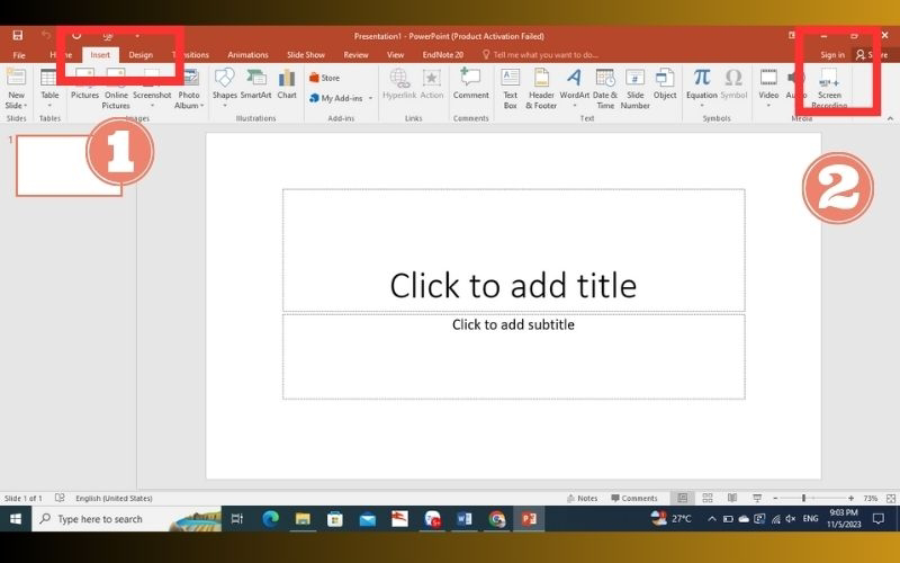Image resolution: width=900 pixels, height=563 pixels.
Task: Open Task View on taskbar
Action: click(x=237, y=519)
